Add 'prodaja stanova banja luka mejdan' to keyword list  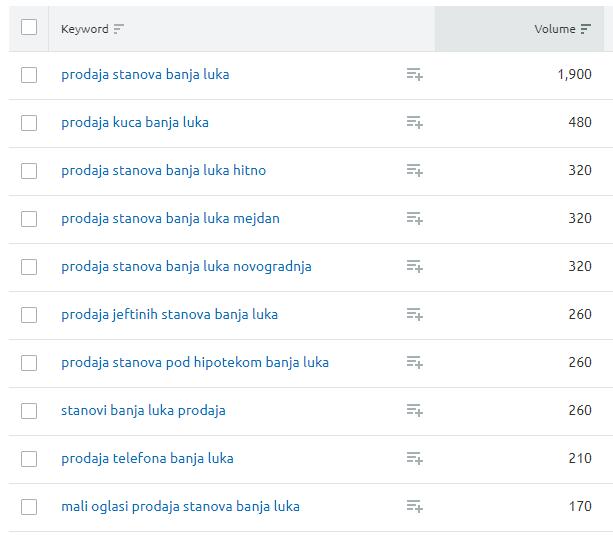414,219
